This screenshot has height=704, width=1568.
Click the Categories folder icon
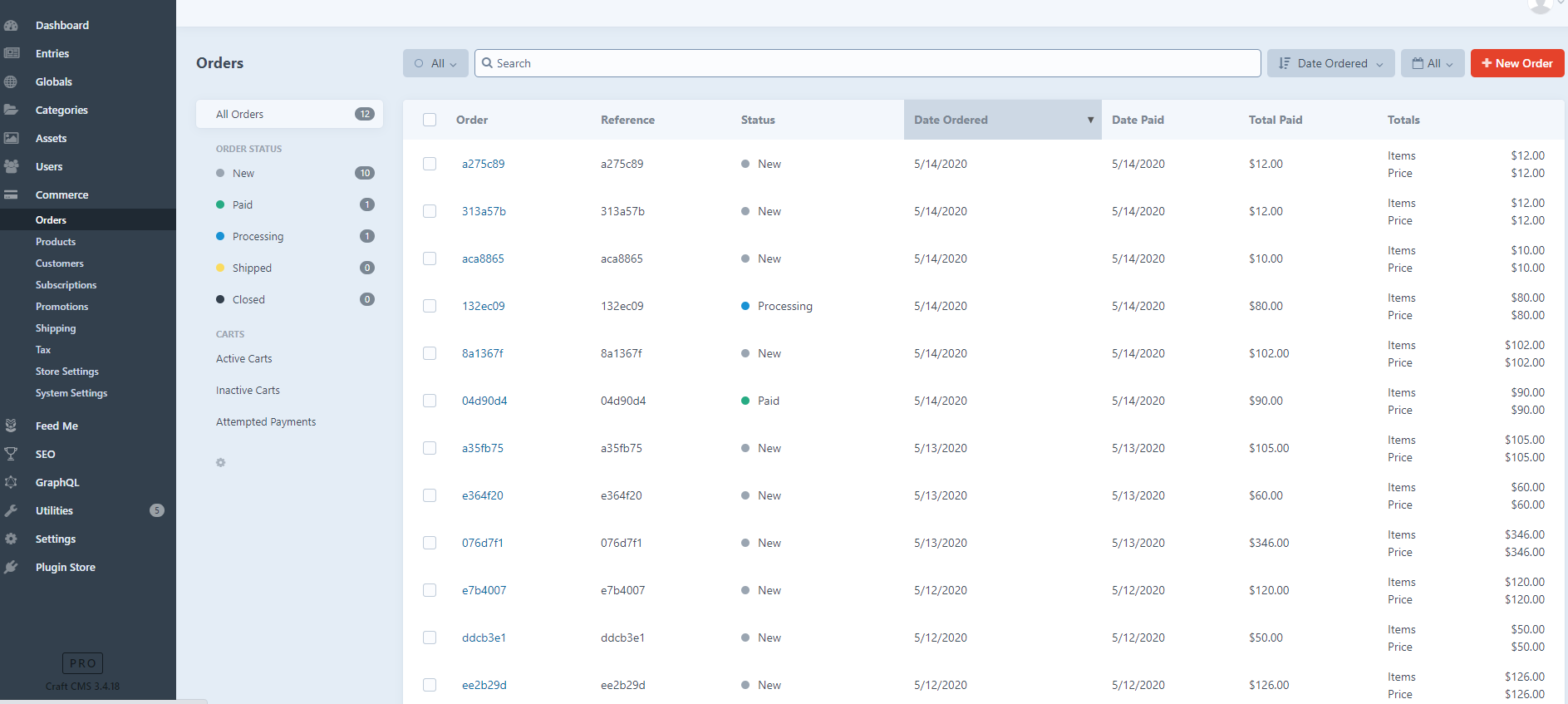(11, 110)
